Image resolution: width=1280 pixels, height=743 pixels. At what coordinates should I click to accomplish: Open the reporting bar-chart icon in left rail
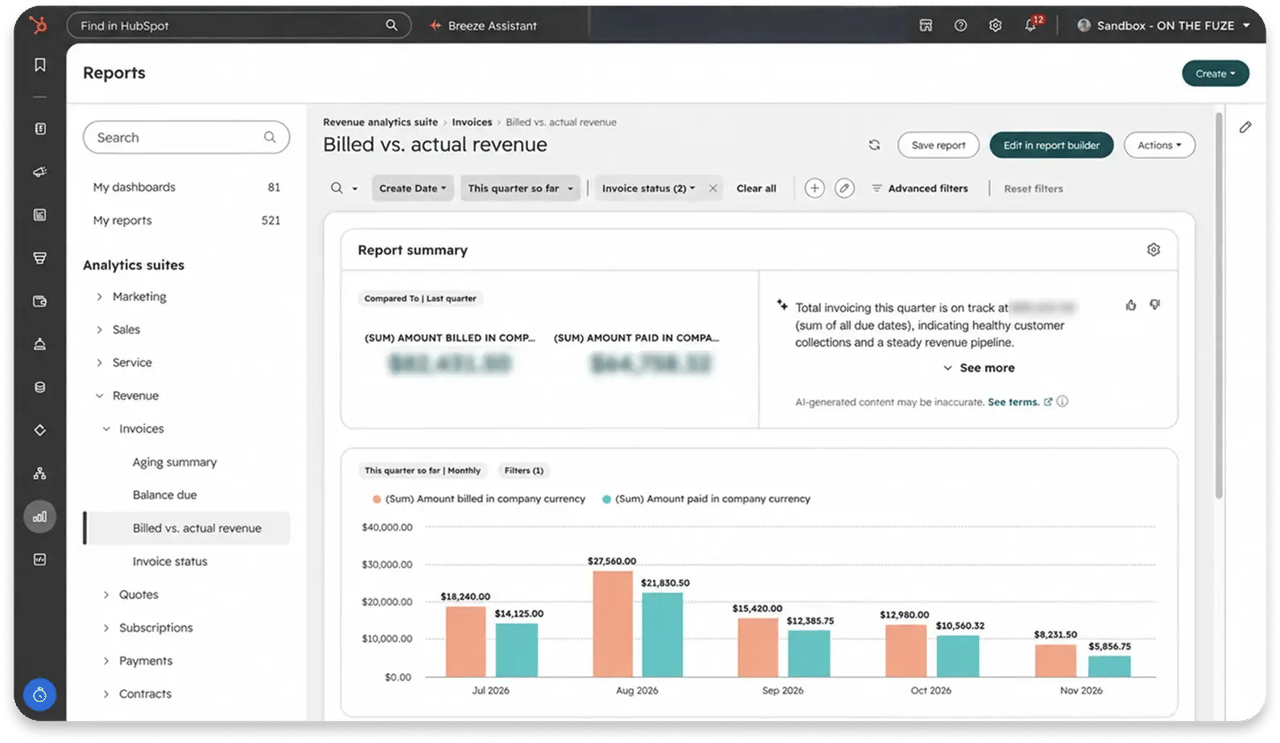40,517
